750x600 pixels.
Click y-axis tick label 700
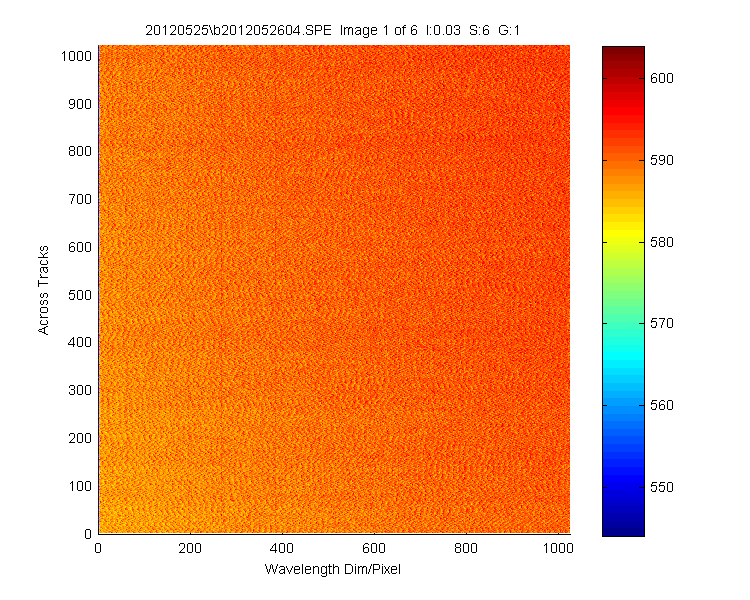pyautogui.click(x=80, y=199)
